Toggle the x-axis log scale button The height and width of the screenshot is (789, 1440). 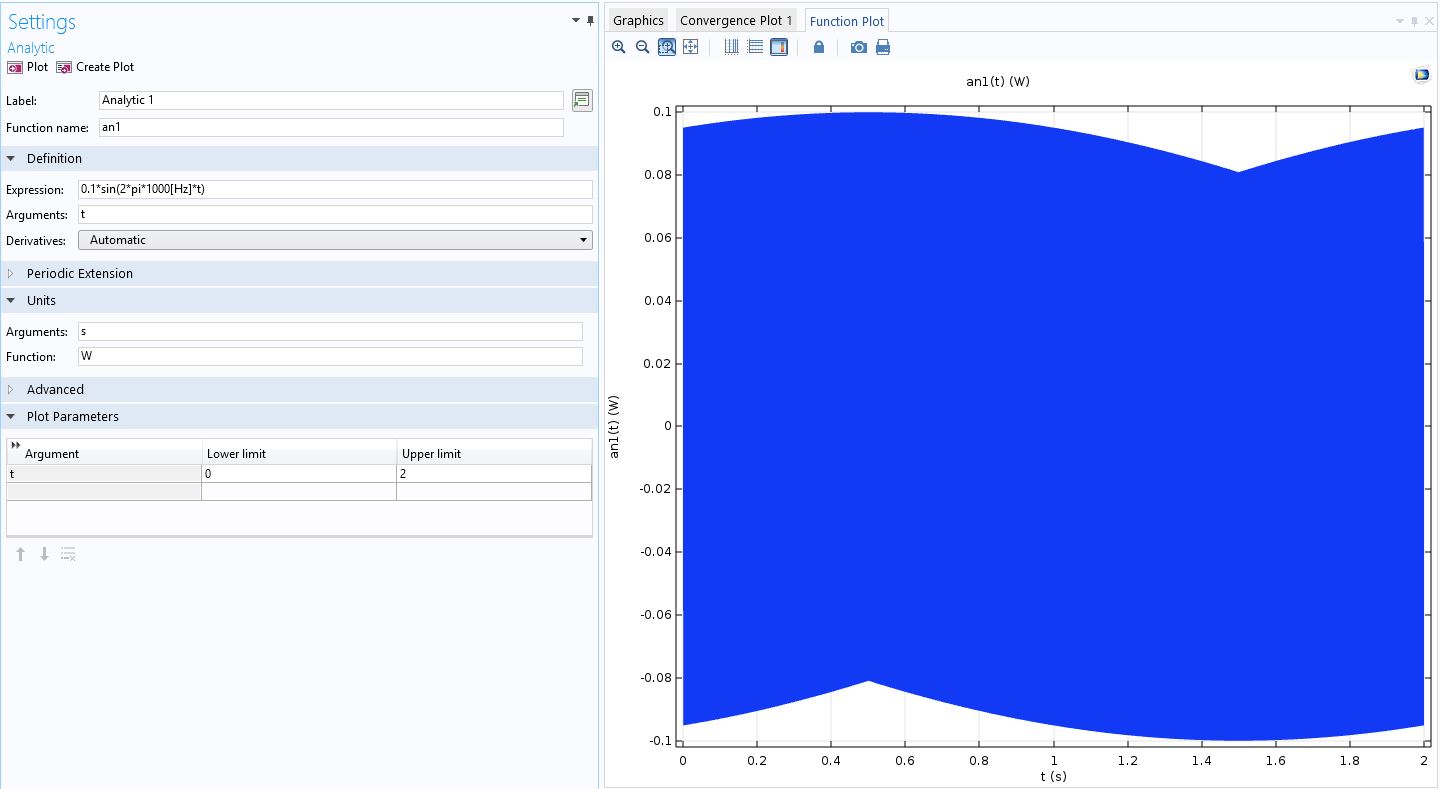pos(731,47)
